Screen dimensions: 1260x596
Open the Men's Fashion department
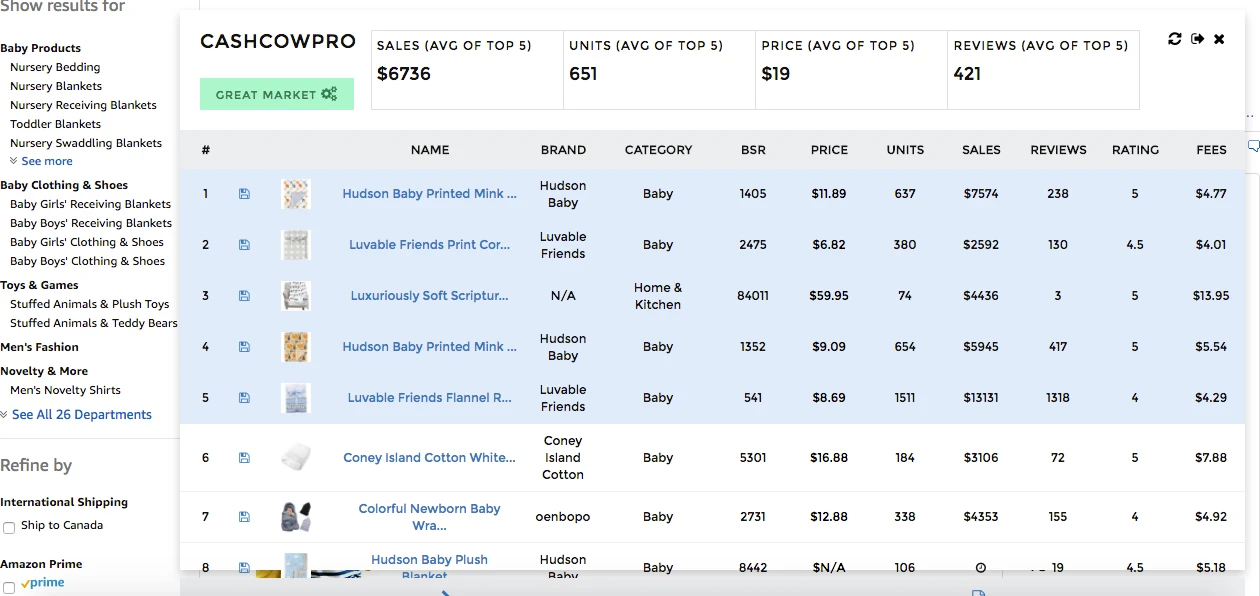39,347
